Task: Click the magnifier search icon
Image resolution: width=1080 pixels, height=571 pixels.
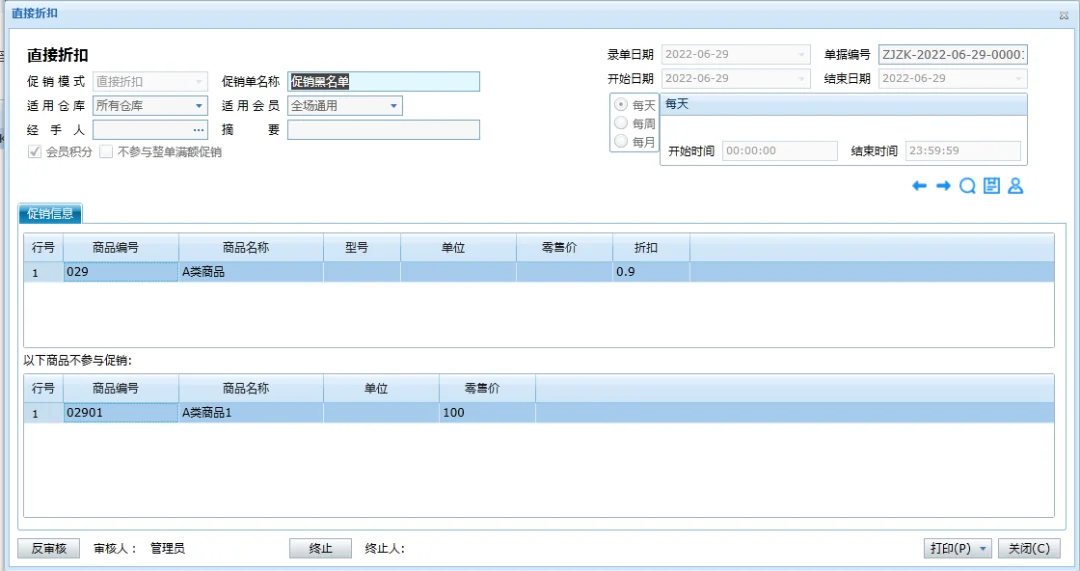Action: click(967, 186)
